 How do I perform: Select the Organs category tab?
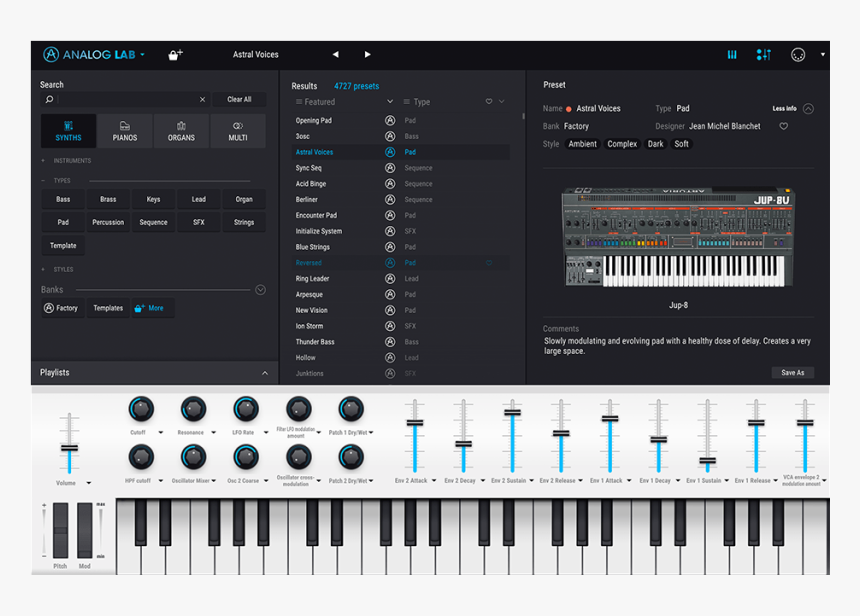[x=182, y=131]
